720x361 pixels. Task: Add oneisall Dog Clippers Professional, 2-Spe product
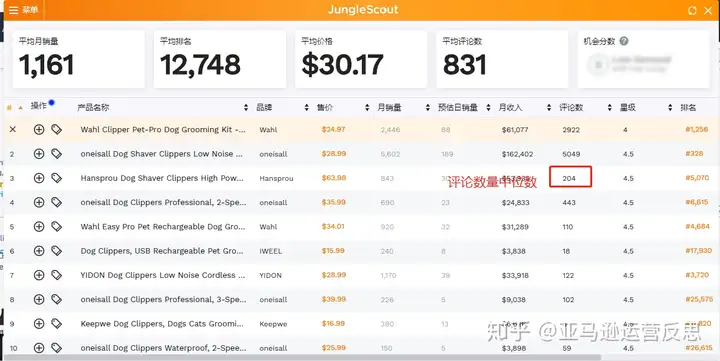pyautogui.click(x=39, y=202)
